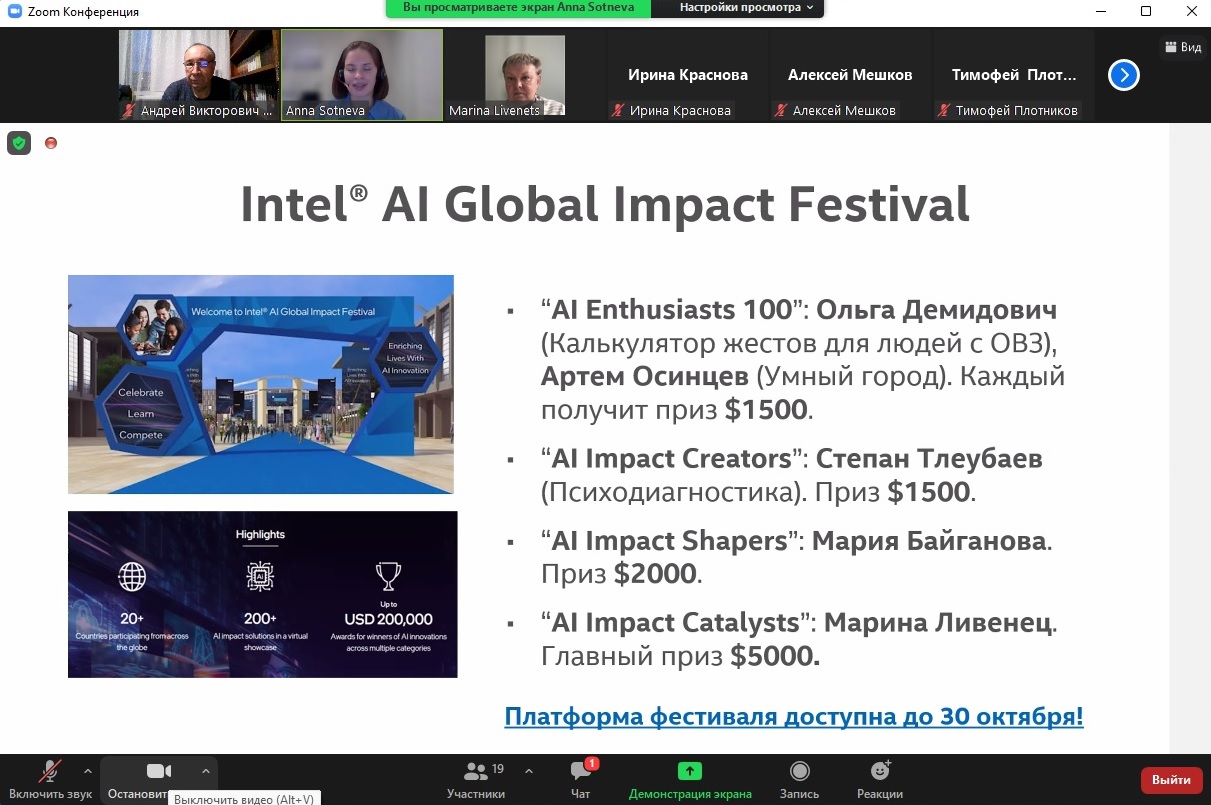Click the name Мария Байганова on slide

coord(929,541)
